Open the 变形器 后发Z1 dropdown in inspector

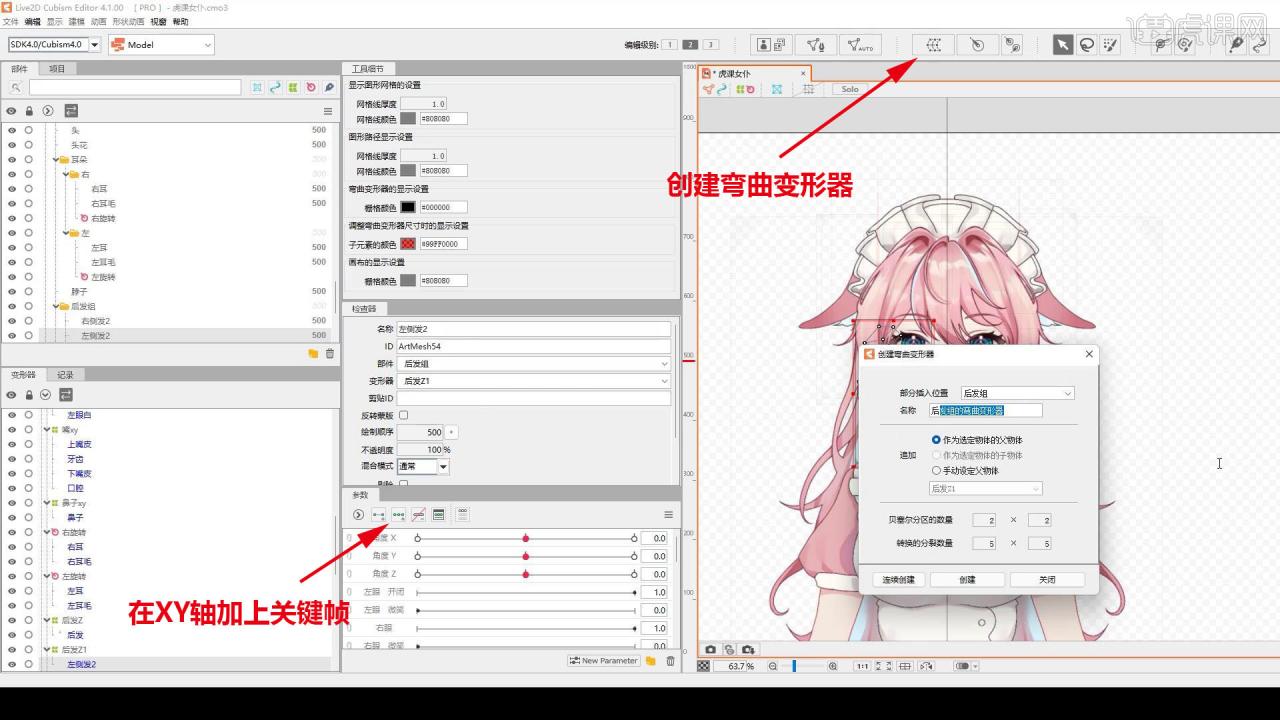pyautogui.click(x=534, y=381)
